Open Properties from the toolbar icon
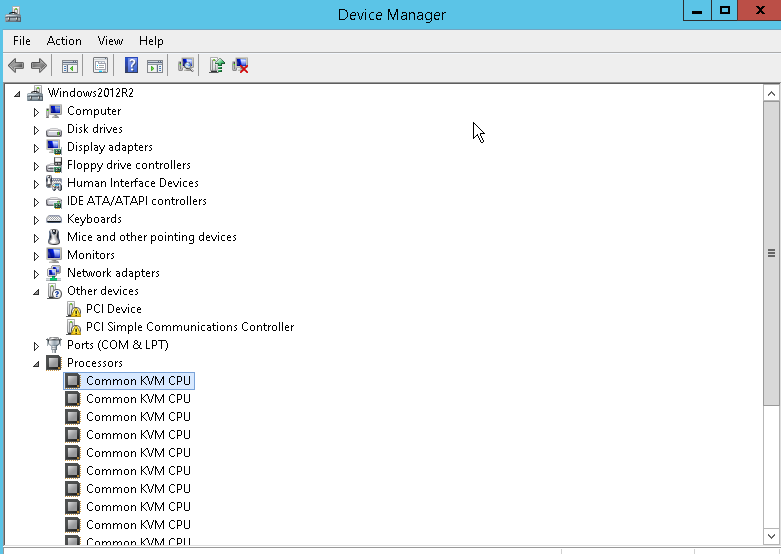 click(100, 65)
